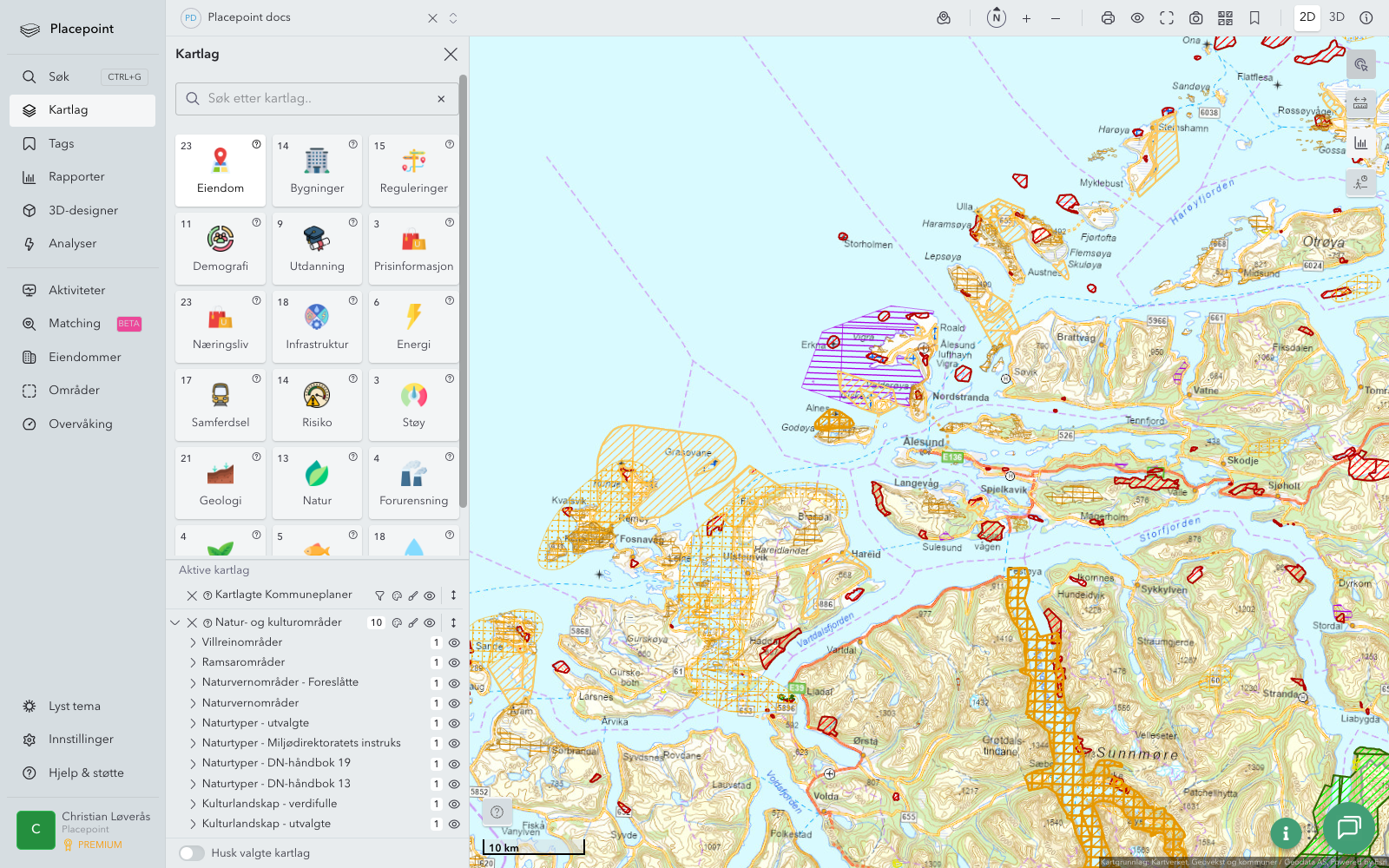Bookmark the current map view

tap(1254, 18)
